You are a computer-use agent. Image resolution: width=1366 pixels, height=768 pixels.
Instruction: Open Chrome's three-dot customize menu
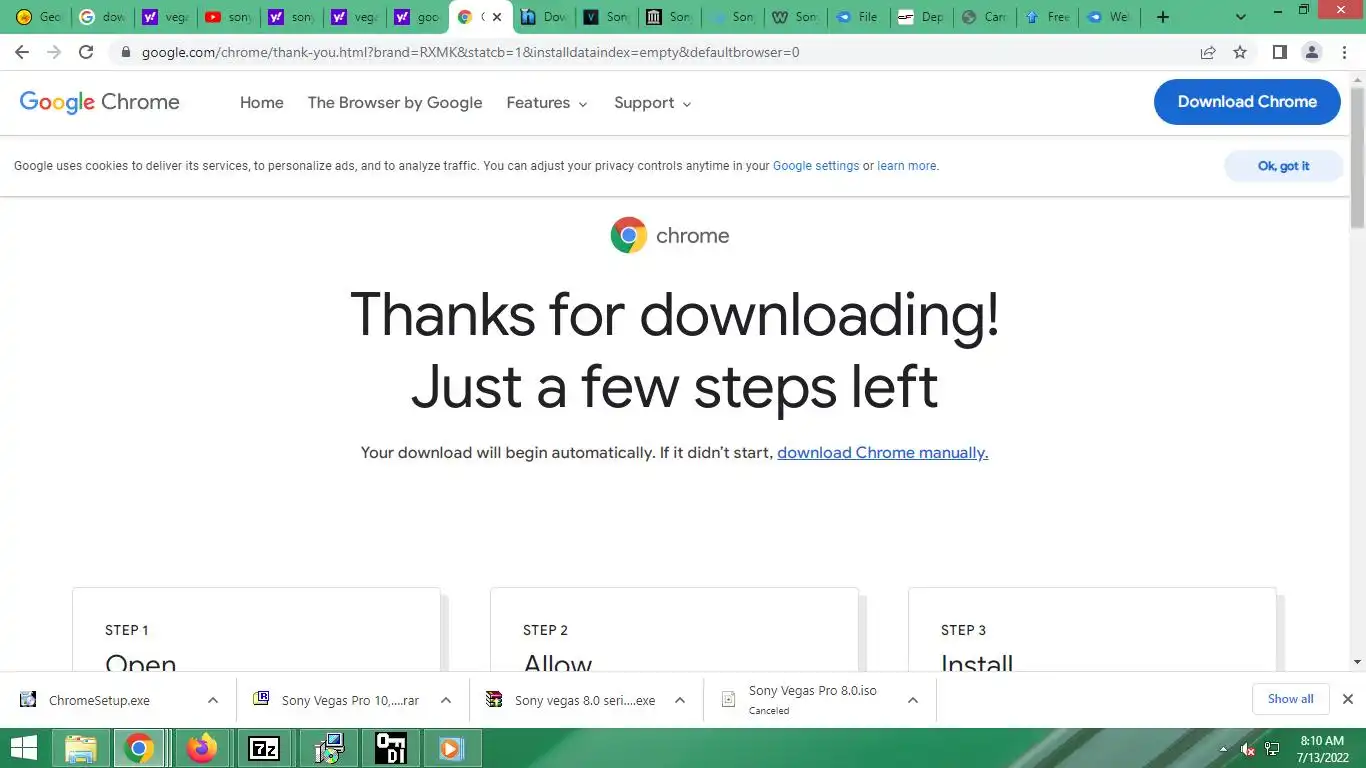click(1344, 52)
